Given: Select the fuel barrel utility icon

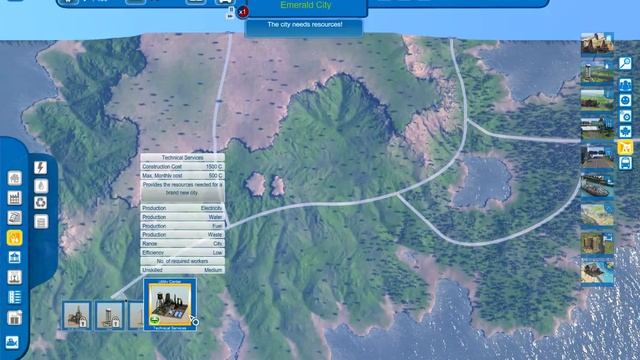Looking at the screenshot, I should click(x=40, y=221).
